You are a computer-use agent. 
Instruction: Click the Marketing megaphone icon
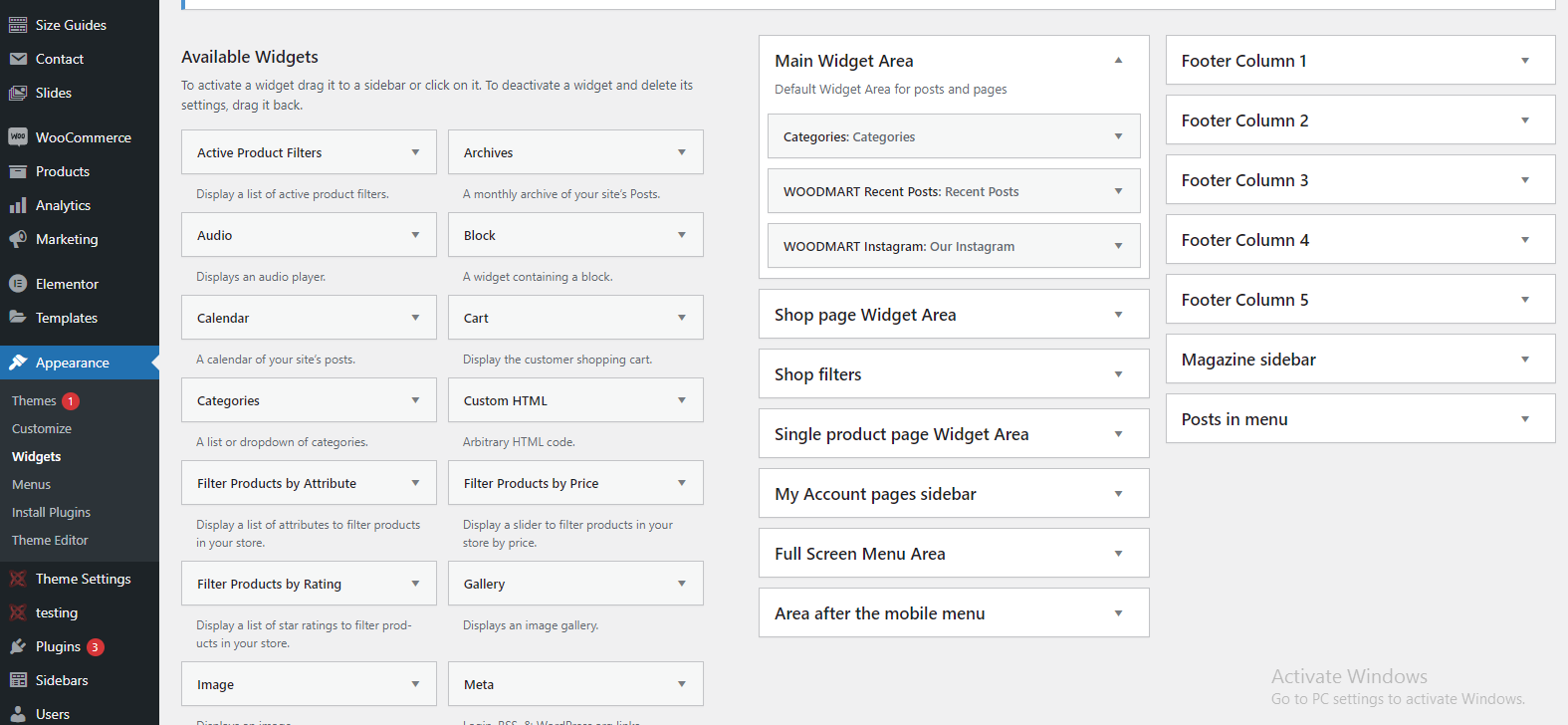18,239
